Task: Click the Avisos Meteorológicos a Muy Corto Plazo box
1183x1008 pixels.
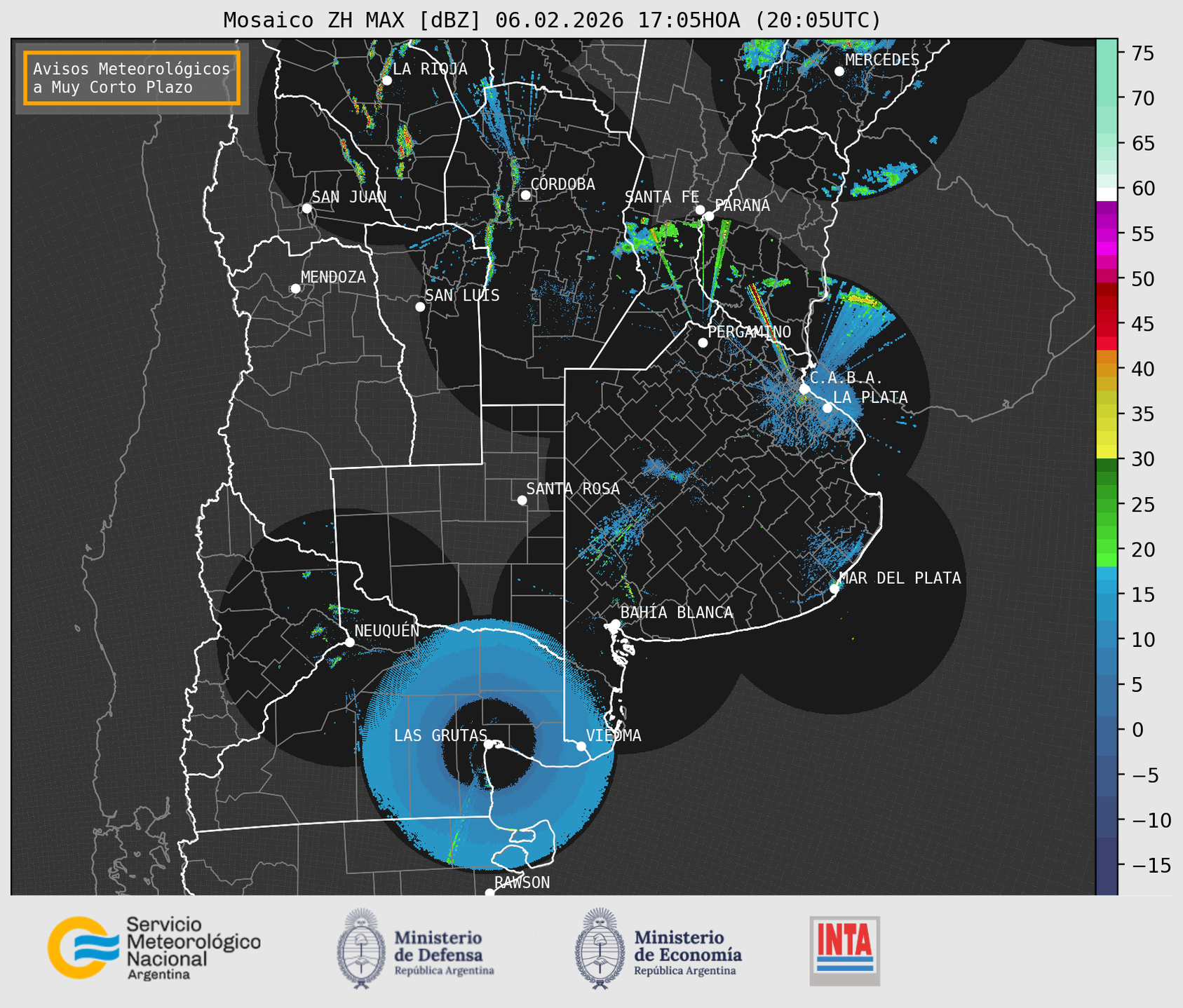Action: tap(132, 78)
